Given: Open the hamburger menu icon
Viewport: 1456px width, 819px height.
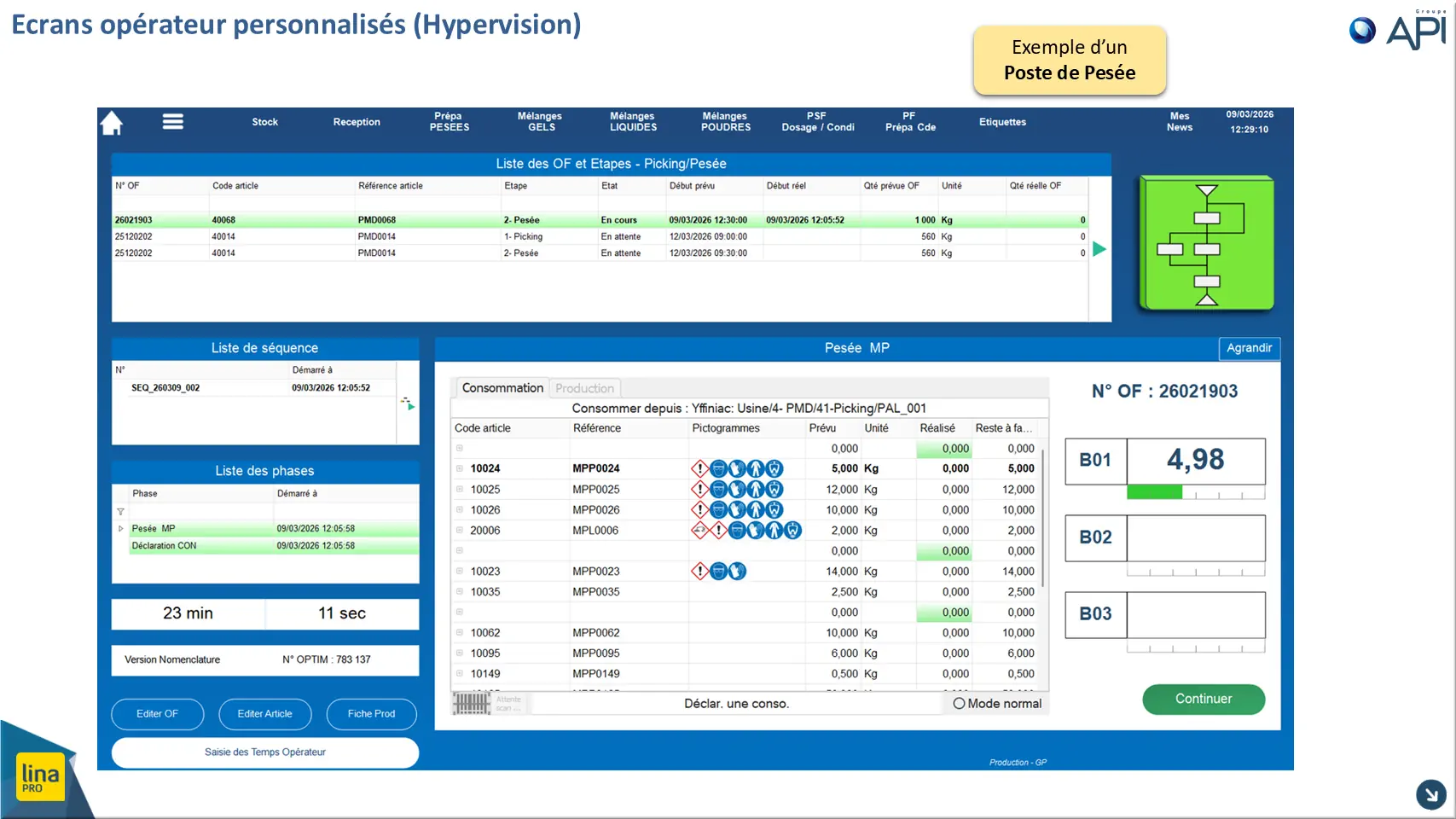Looking at the screenshot, I should click(173, 122).
